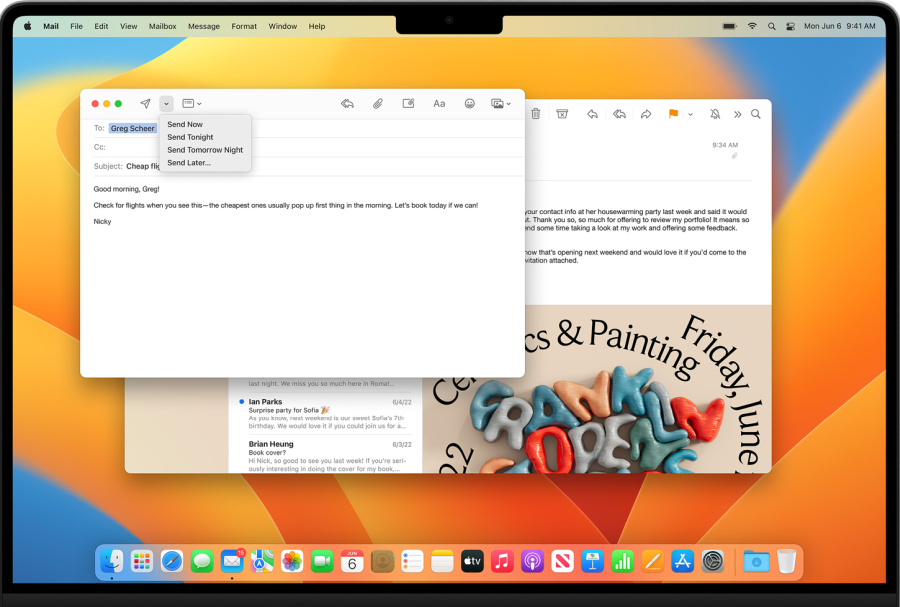The image size is (900, 607).
Task: Open Calendar from the Dock
Action: (x=352, y=561)
